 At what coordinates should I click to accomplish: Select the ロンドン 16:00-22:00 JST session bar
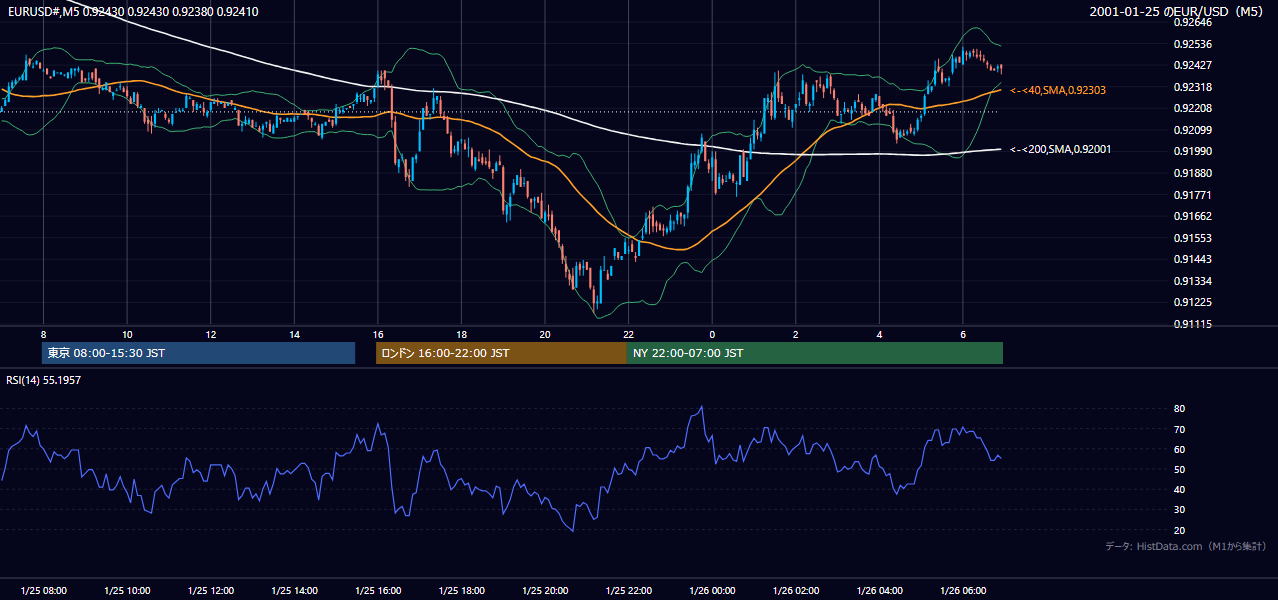pos(501,353)
